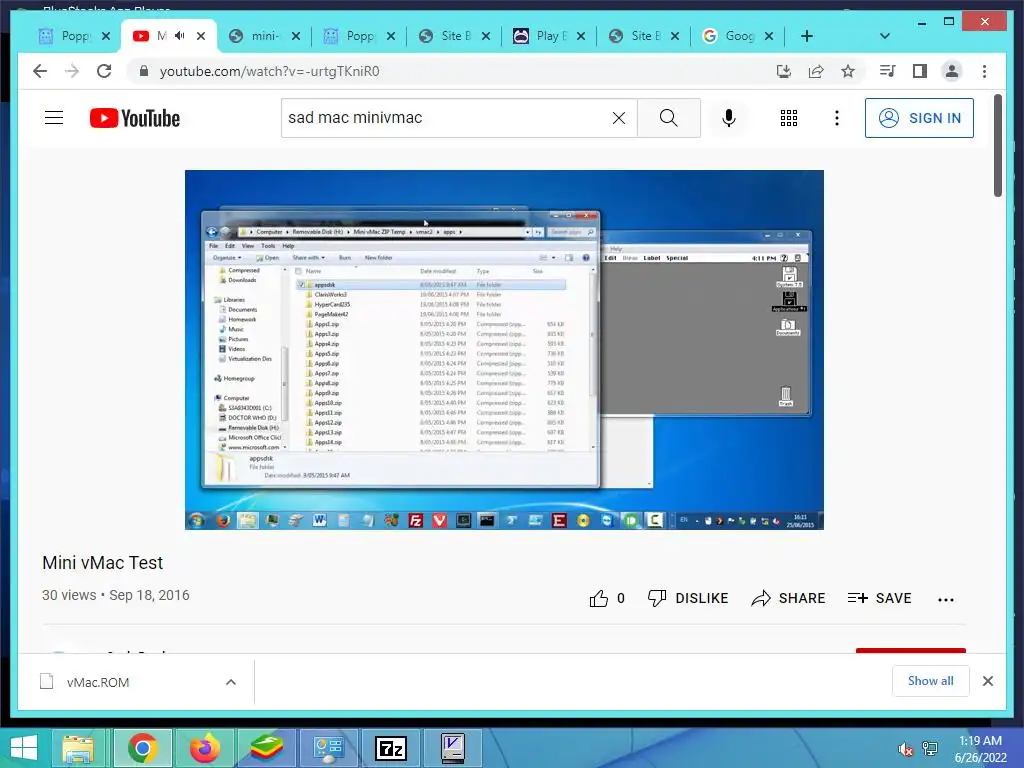1024x768 pixels.
Task: Open the YouTube apps grid
Action: [x=789, y=118]
